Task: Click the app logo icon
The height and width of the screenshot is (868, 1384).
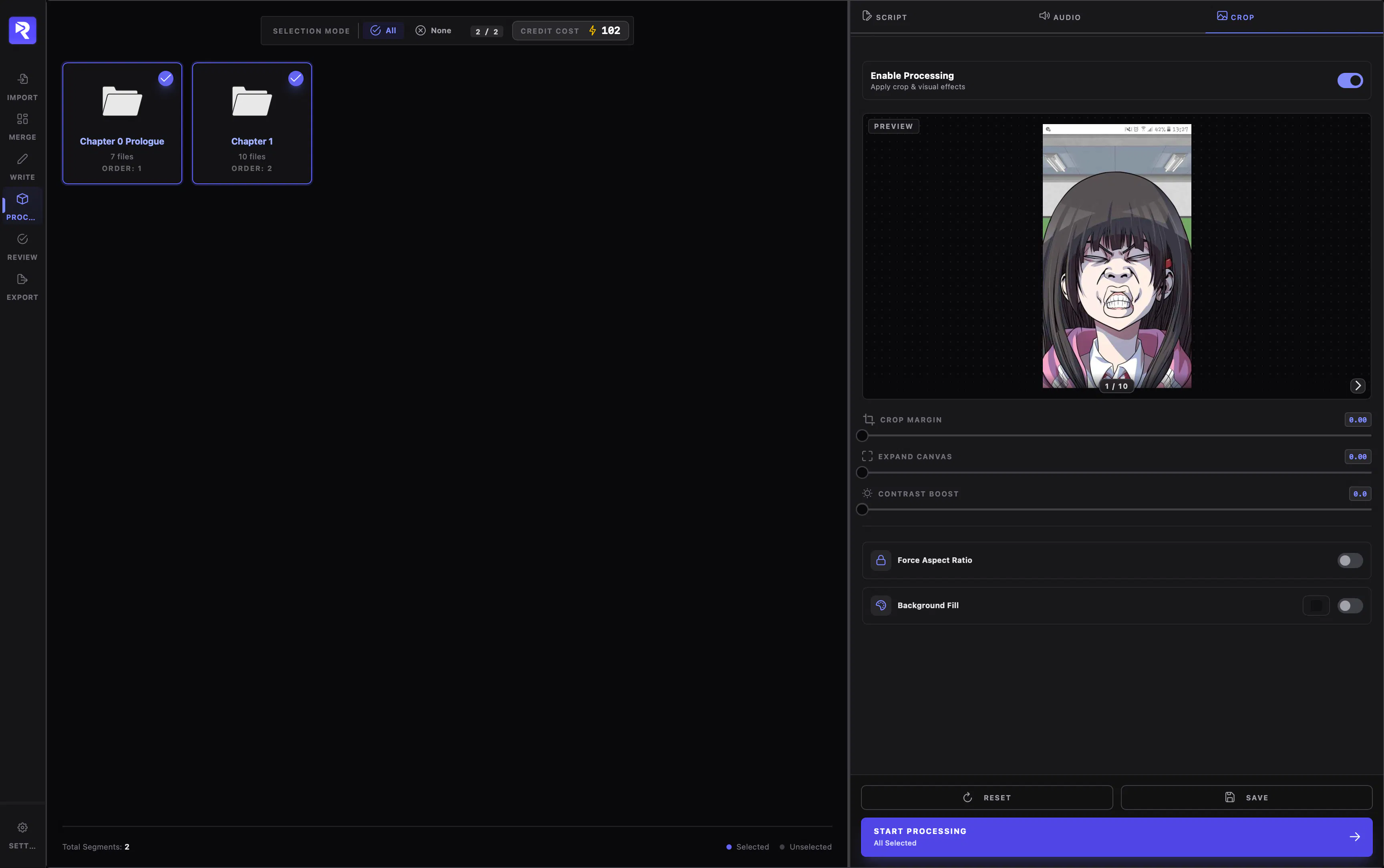Action: coord(22,30)
